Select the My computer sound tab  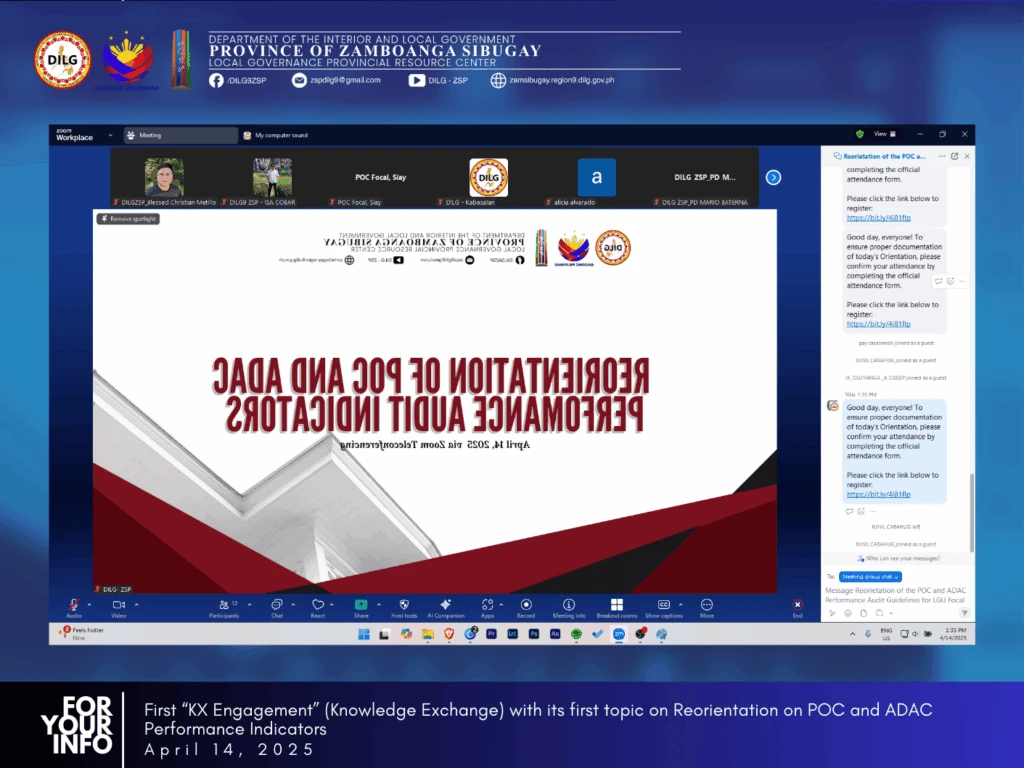[x=275, y=135]
